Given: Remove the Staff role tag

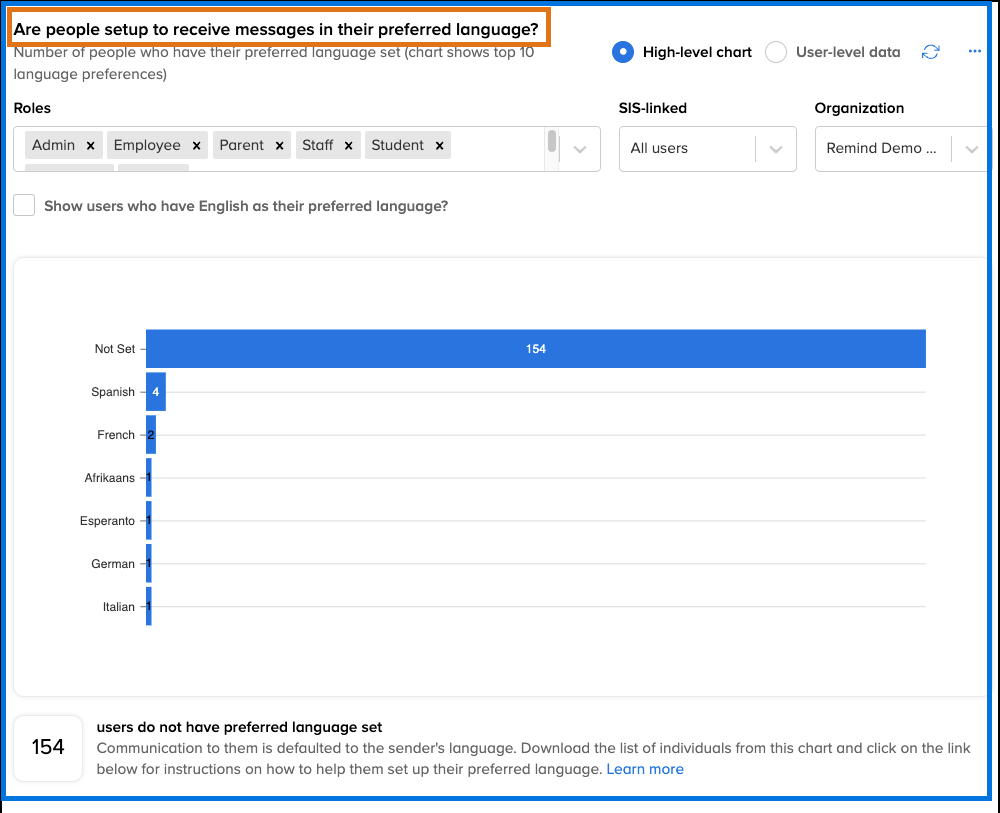Looking at the screenshot, I should [x=349, y=146].
